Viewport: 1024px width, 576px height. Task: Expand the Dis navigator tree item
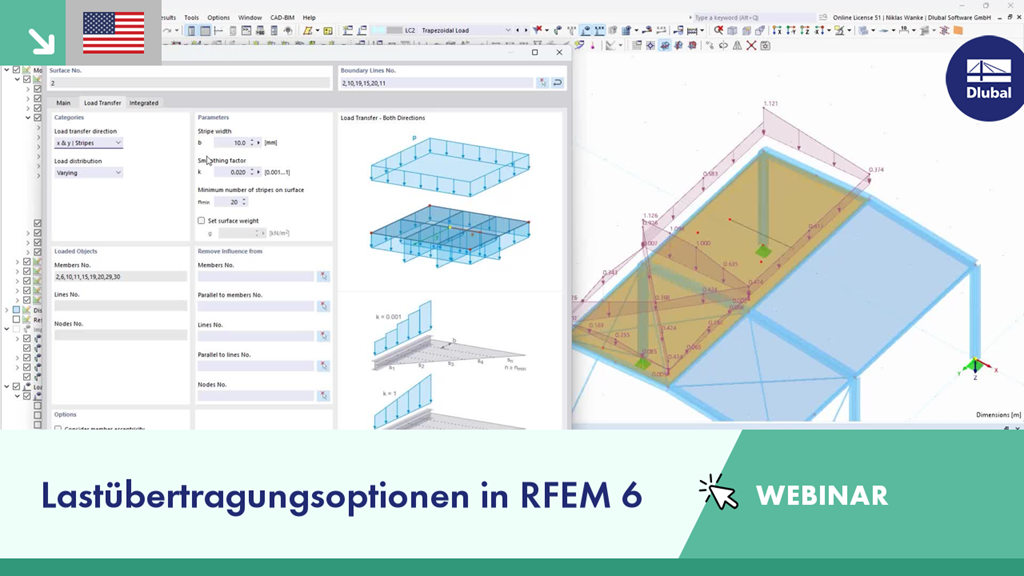(7, 310)
